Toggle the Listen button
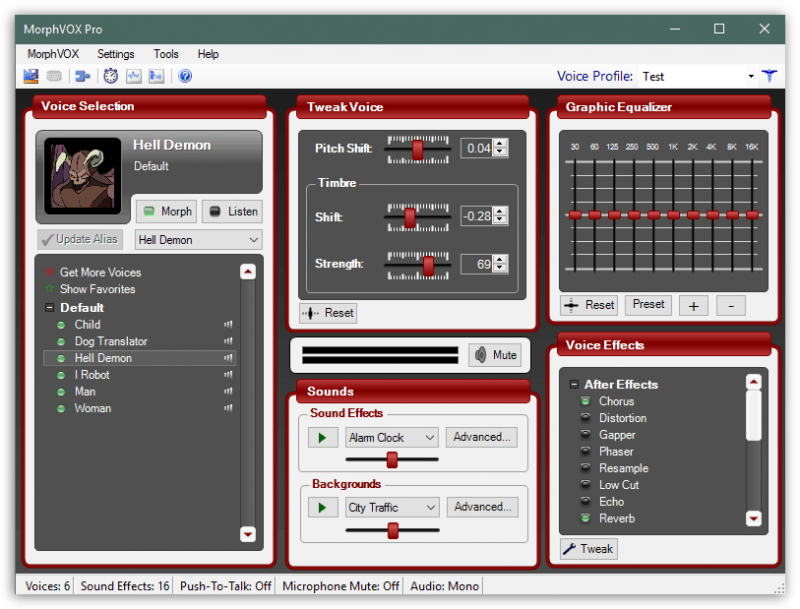800x609 pixels. coord(232,211)
